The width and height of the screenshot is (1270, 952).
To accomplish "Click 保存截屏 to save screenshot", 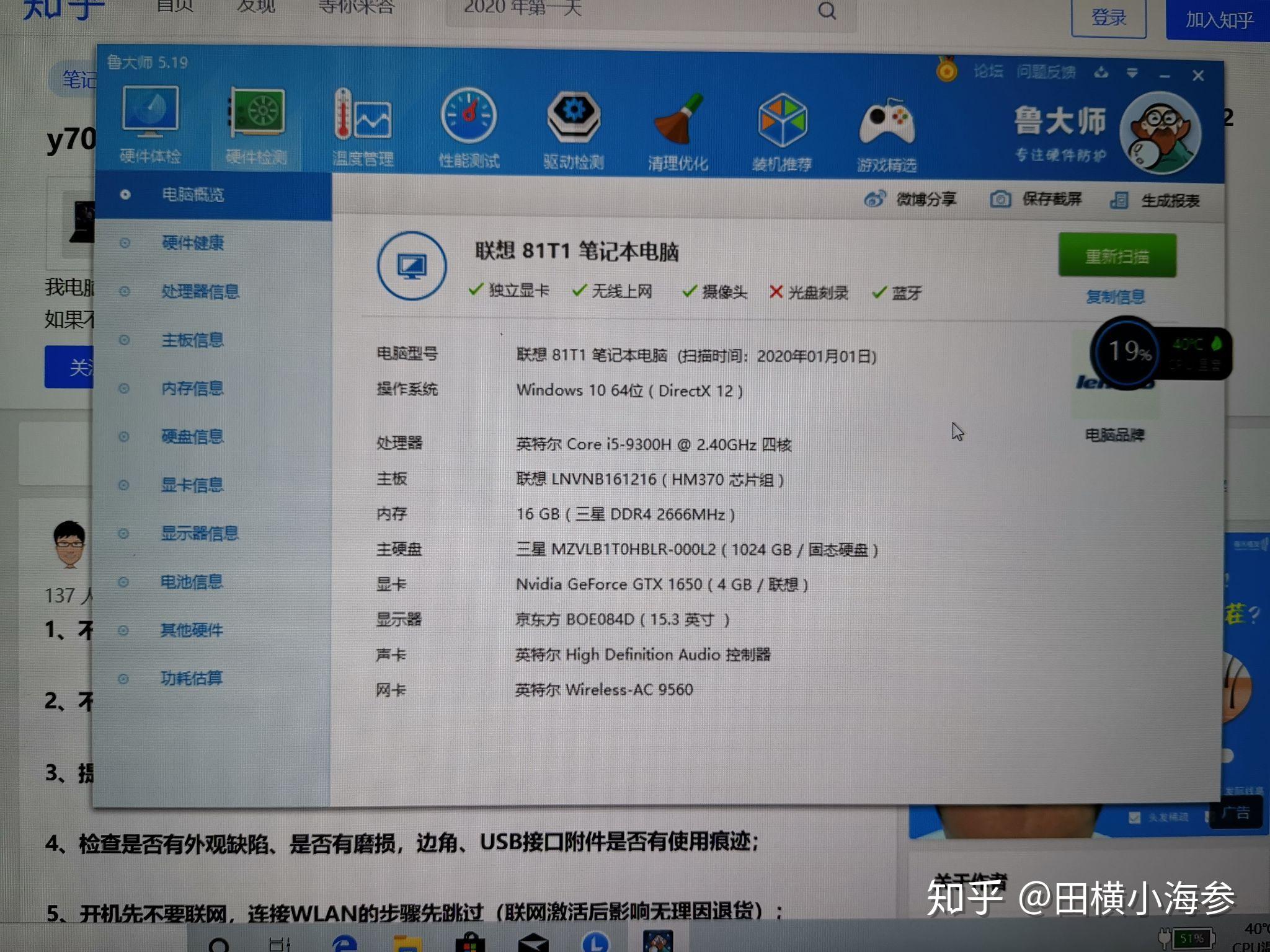I will click(x=1036, y=199).
